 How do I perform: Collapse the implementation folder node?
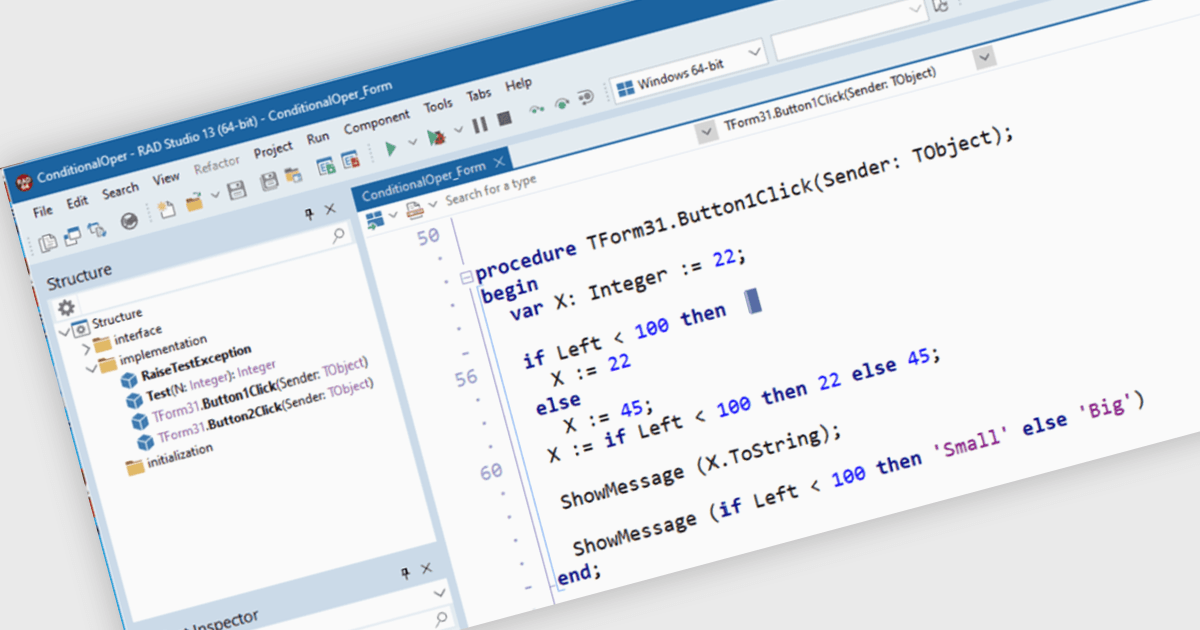[92, 367]
